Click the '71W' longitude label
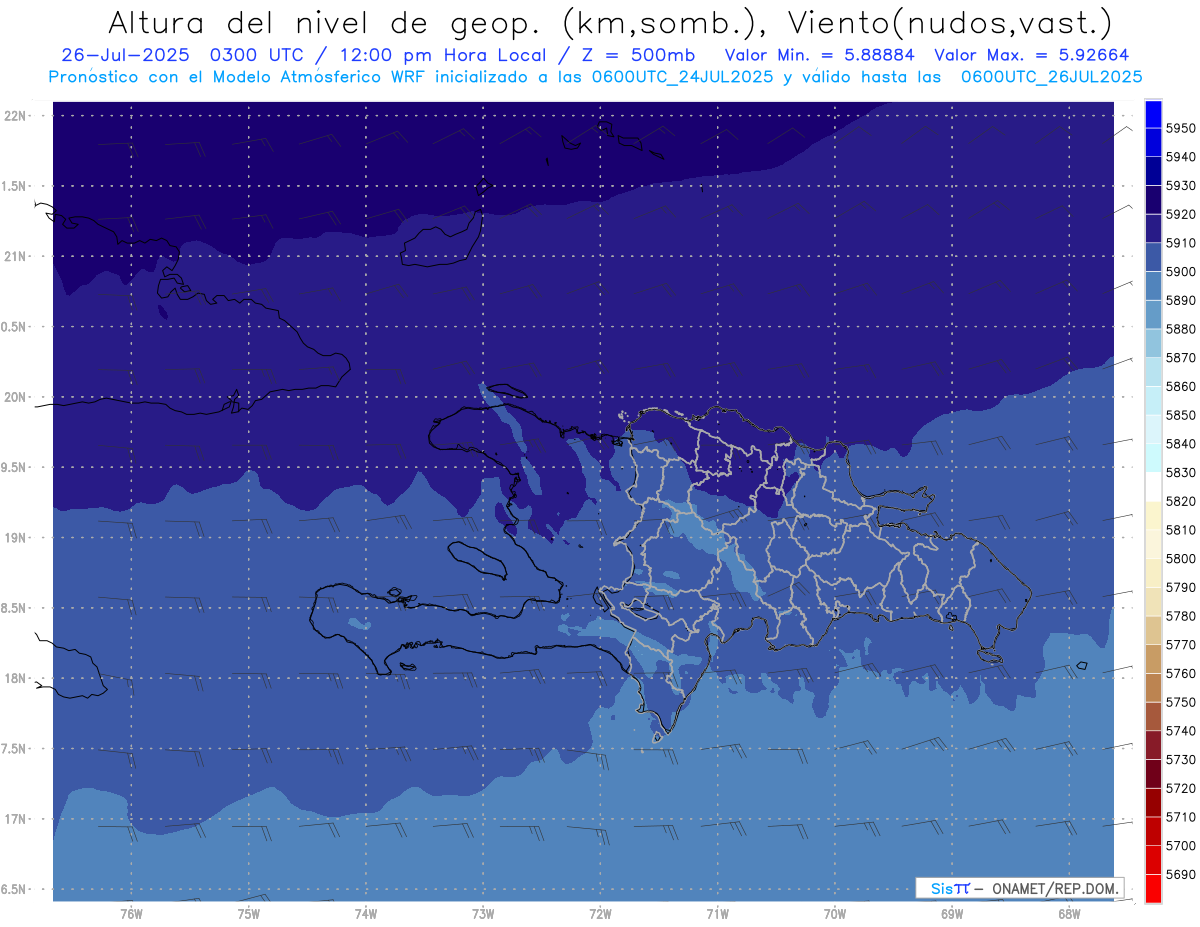The image size is (1200, 927). click(718, 914)
